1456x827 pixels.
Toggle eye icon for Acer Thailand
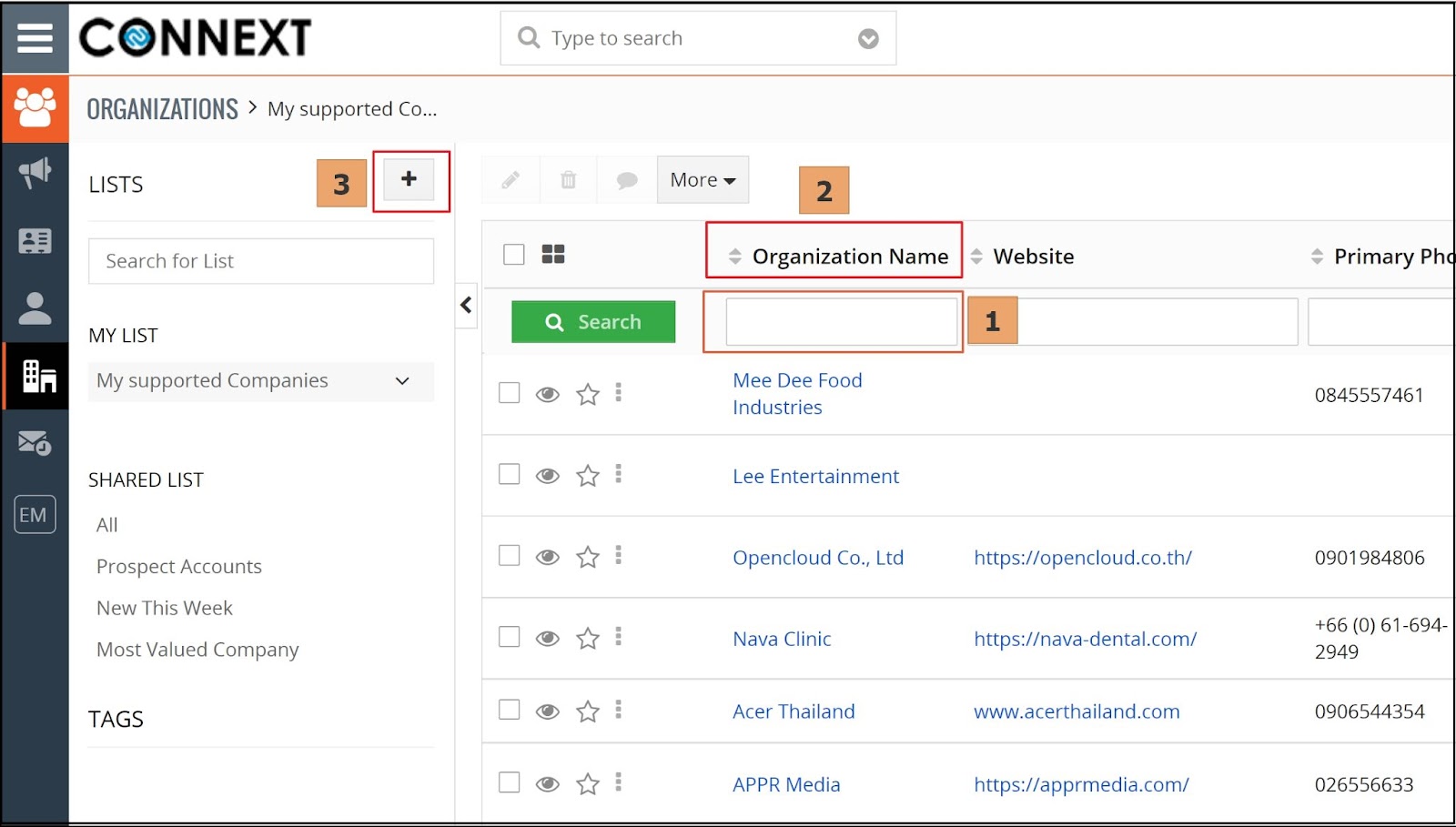coord(548,711)
